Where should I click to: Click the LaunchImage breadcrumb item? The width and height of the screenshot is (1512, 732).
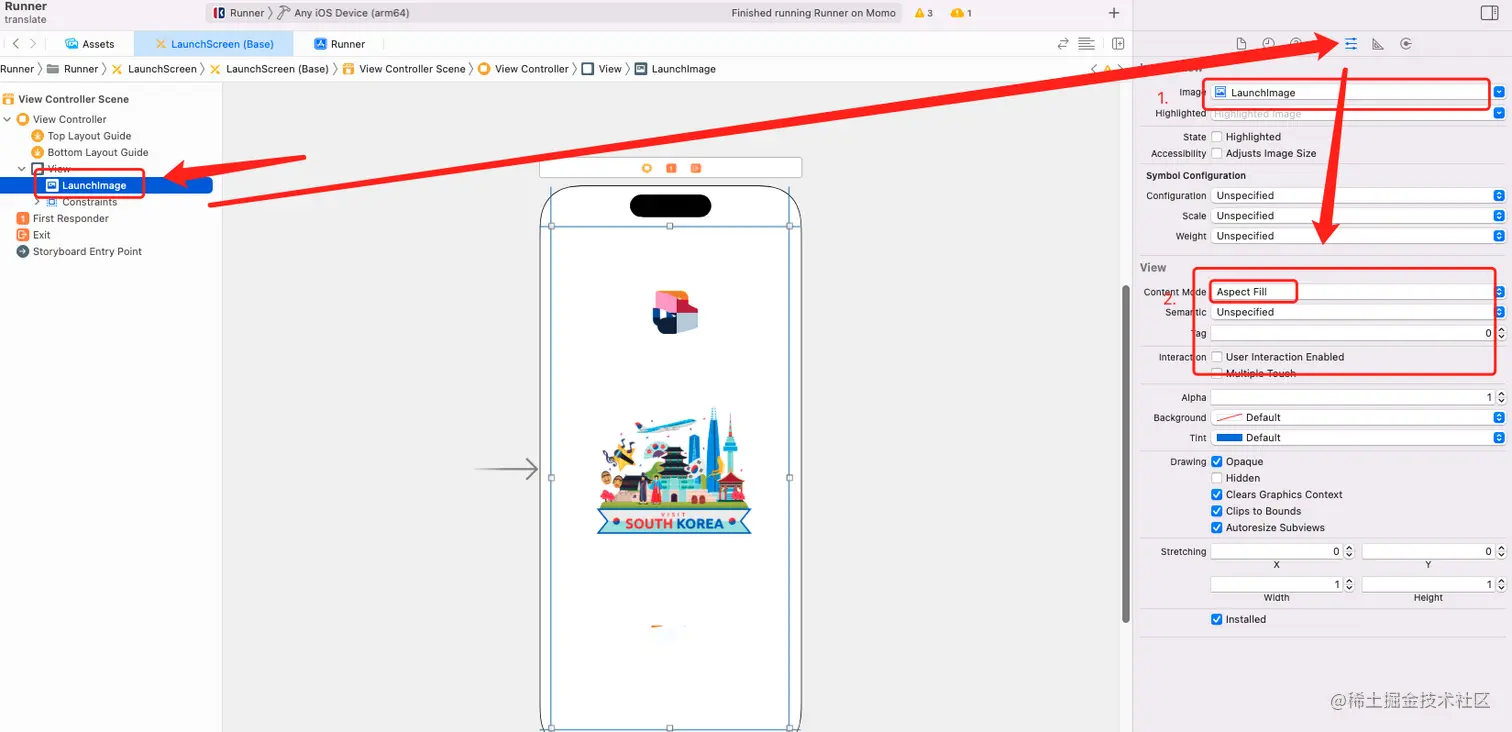[x=675, y=69]
